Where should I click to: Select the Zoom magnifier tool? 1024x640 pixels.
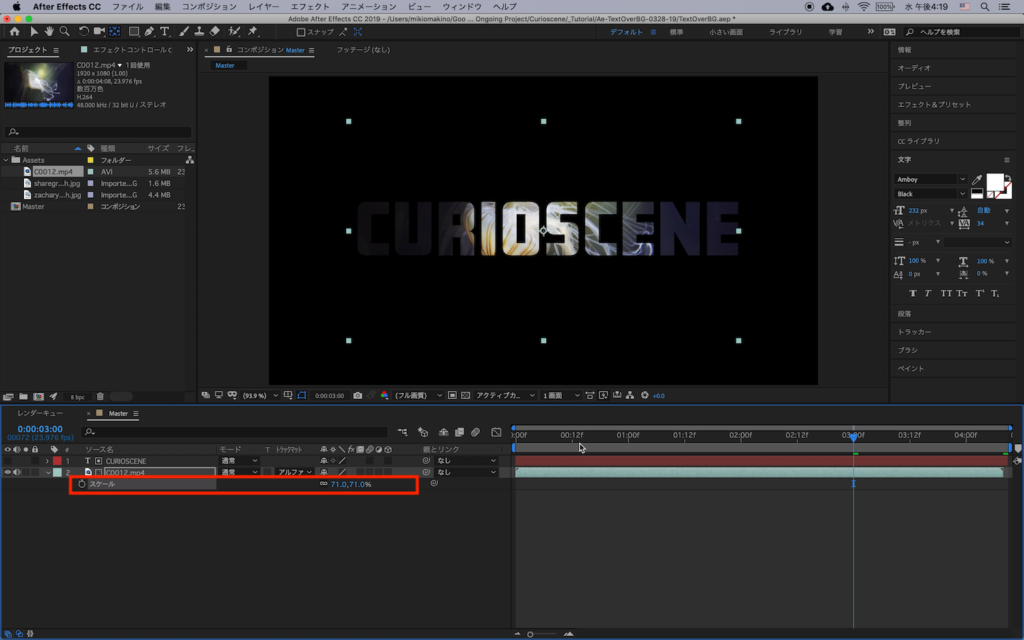(x=65, y=32)
